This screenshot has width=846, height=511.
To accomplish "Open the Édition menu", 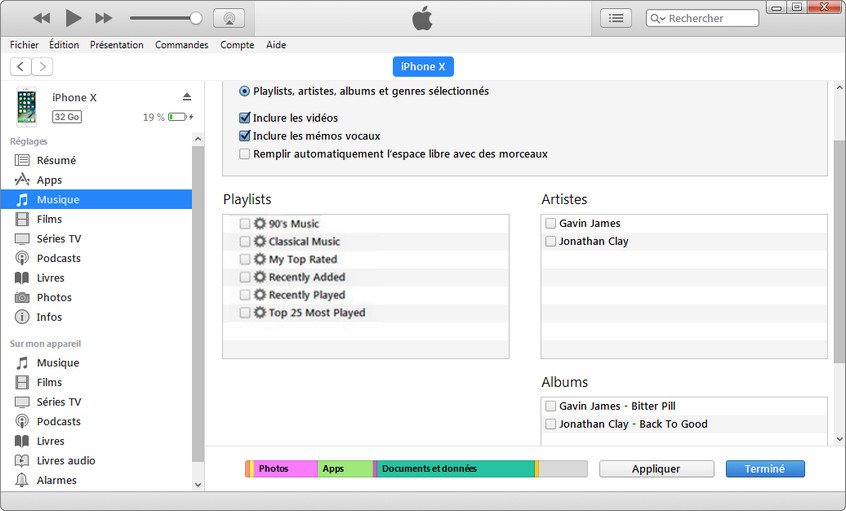I will pyautogui.click(x=64, y=45).
